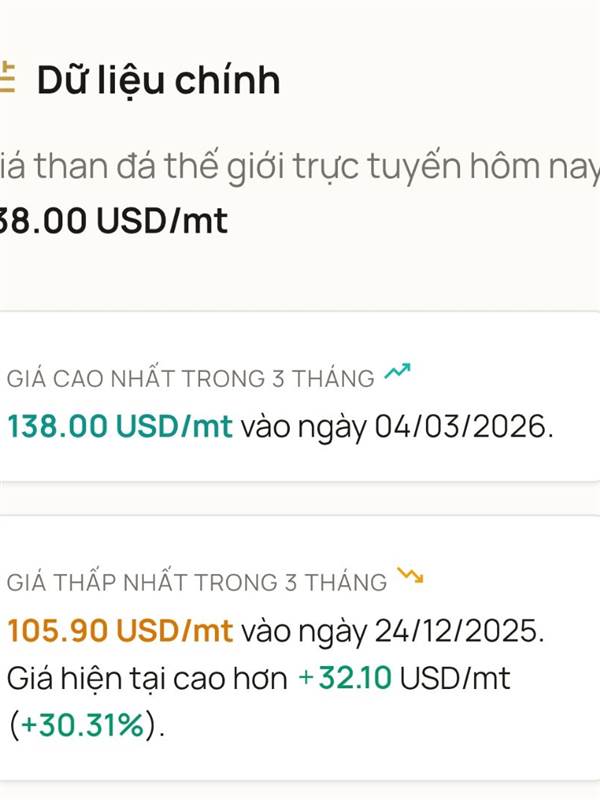Click the orange 105.90 USD/mt value
This screenshot has width=600, height=800.
pos(120,631)
